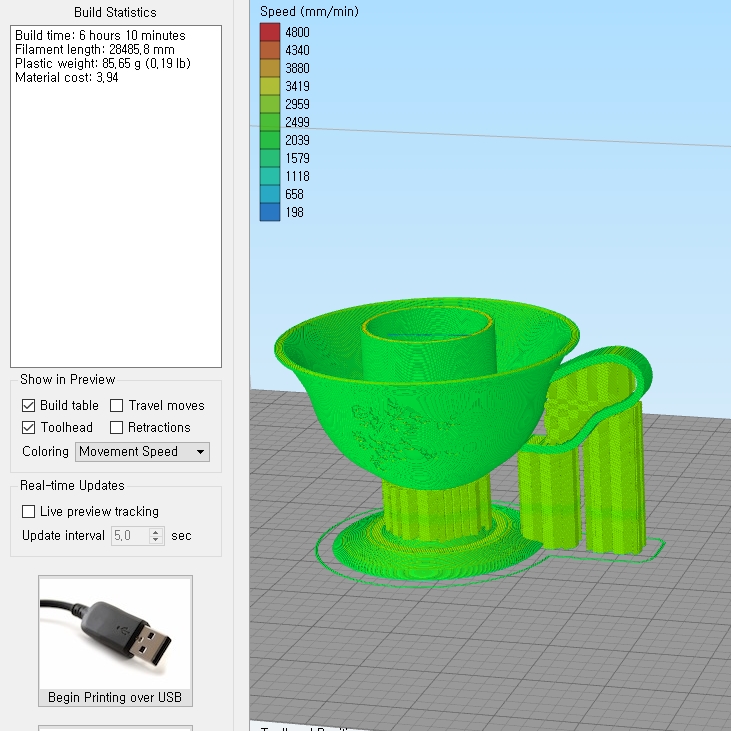731x731 pixels.
Task: Select the Build time statistics line
Action: tap(100, 35)
